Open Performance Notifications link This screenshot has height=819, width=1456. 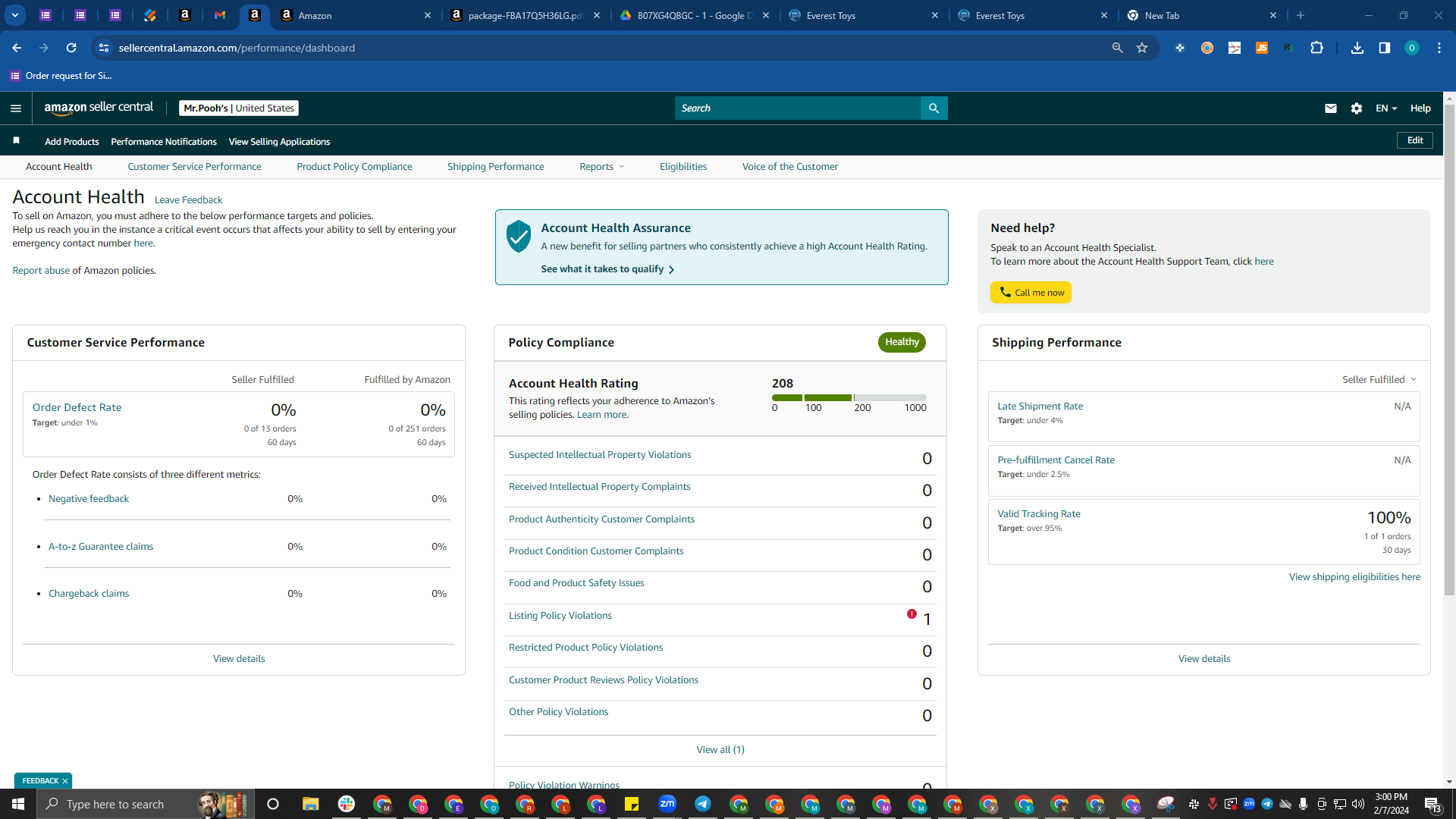[164, 142]
